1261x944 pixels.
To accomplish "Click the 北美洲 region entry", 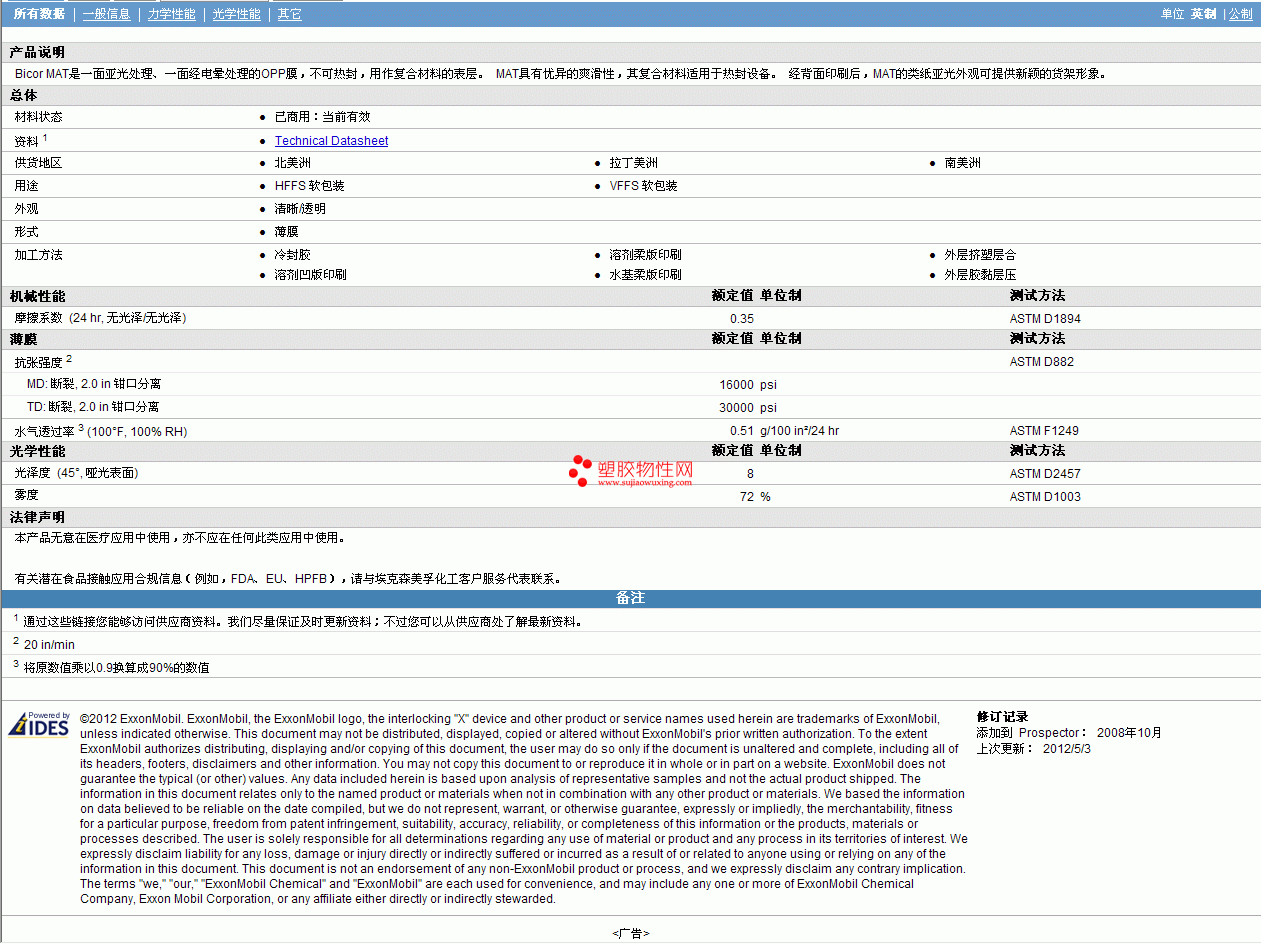I will (x=292, y=163).
